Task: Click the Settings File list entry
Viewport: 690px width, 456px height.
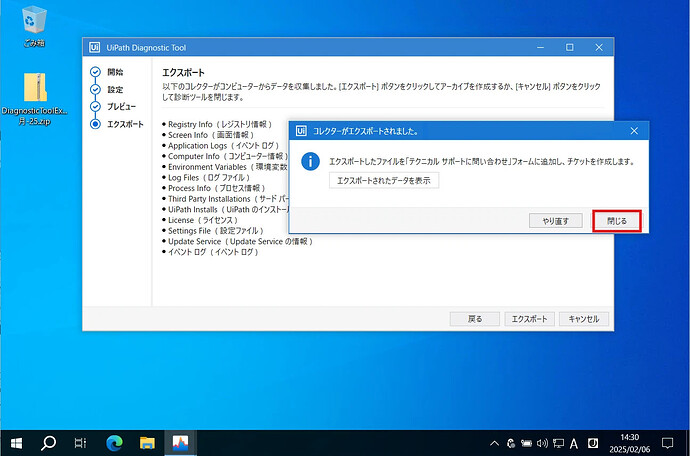Action: (213, 231)
